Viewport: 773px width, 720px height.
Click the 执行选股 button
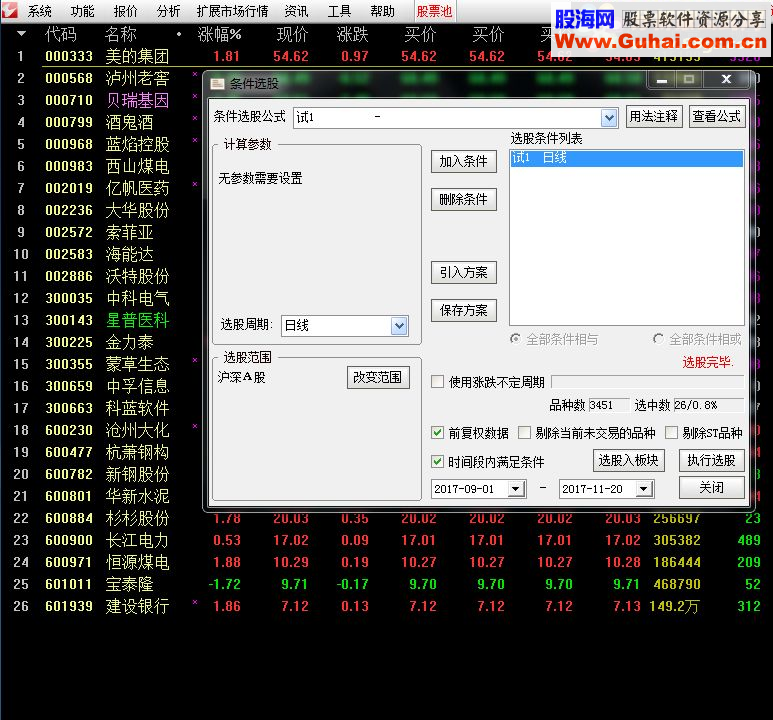tap(711, 460)
